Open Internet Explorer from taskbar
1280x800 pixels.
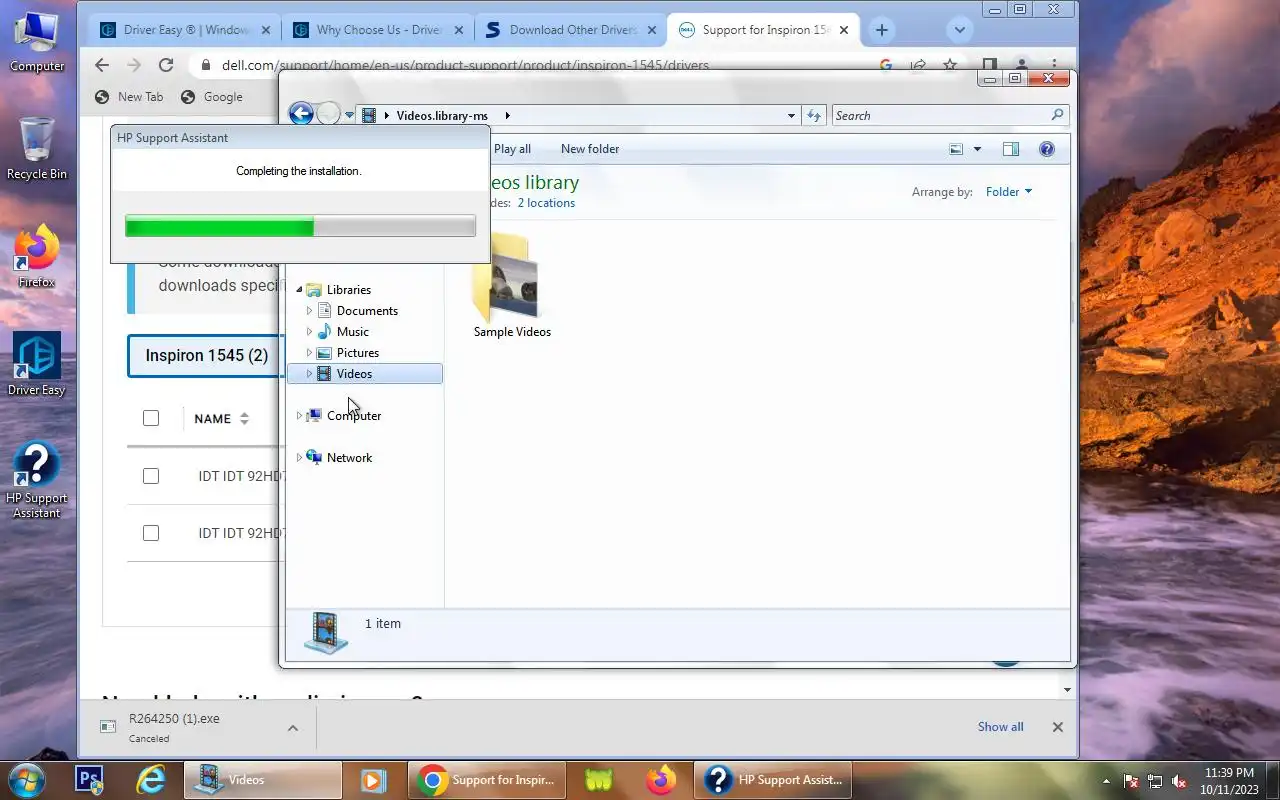tap(151, 779)
